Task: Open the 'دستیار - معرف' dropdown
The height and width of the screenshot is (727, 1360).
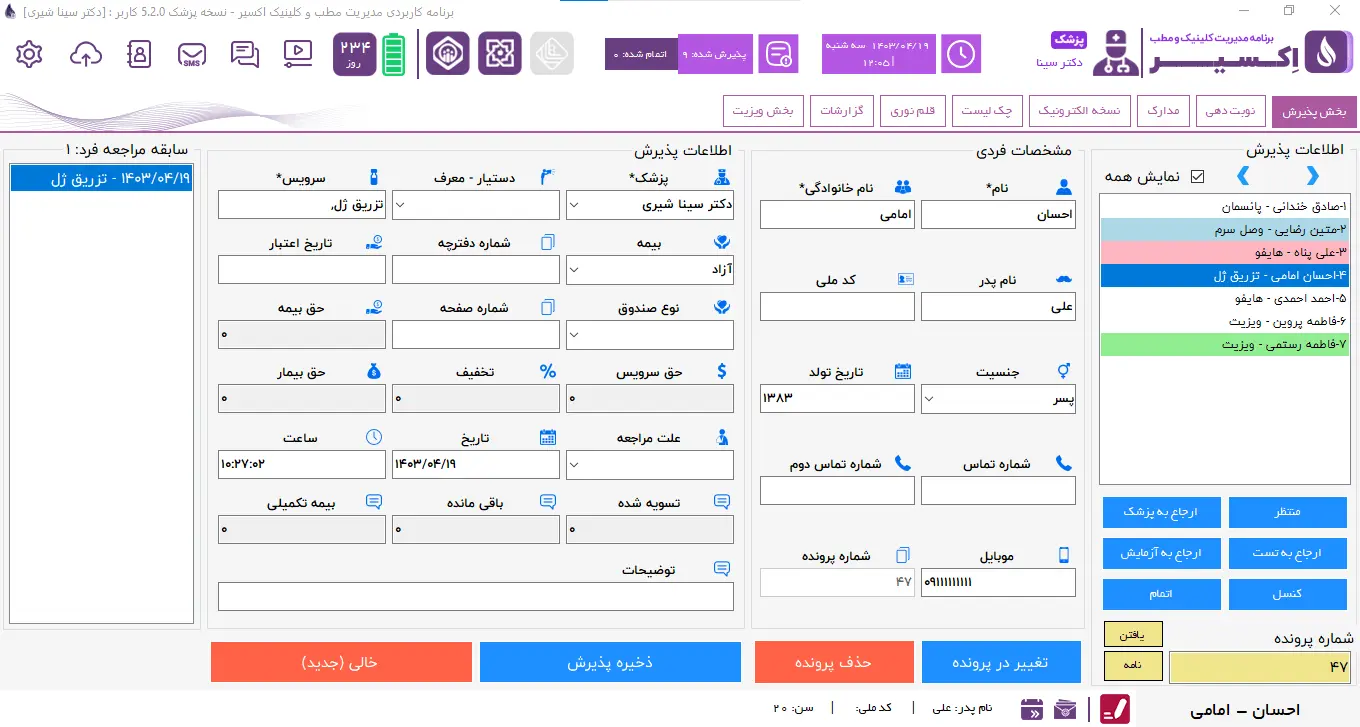Action: [476, 205]
